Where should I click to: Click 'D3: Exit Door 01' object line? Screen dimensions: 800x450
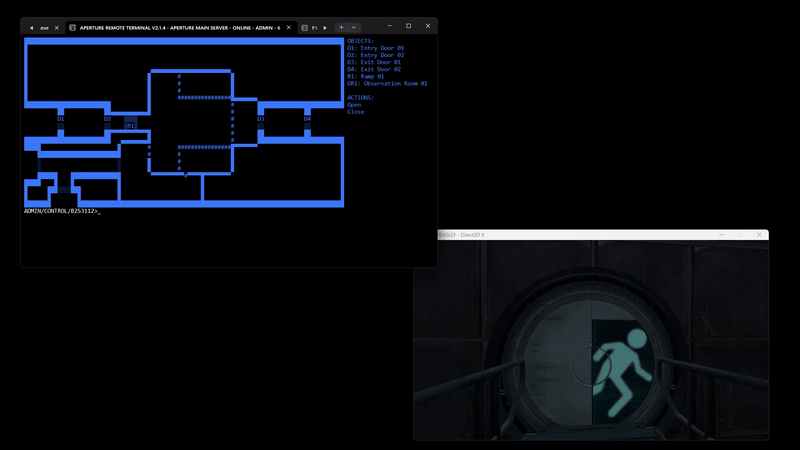click(x=374, y=62)
